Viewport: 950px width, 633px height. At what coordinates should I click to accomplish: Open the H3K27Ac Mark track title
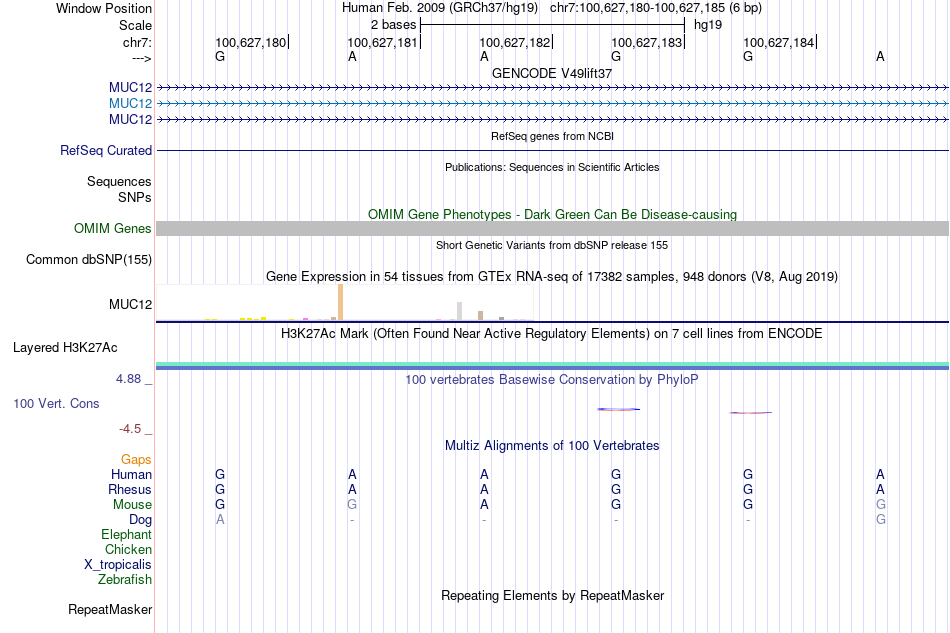click(552, 334)
